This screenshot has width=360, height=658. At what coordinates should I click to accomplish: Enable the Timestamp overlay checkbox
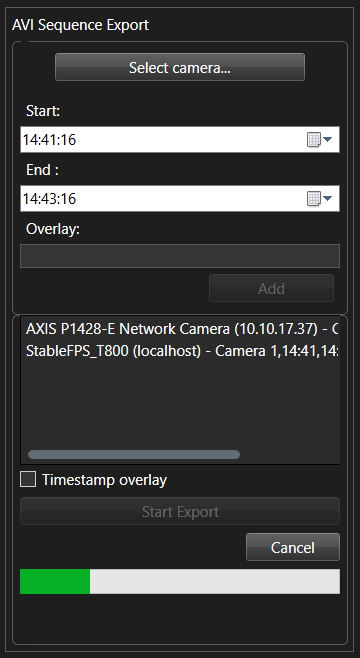pyautogui.click(x=28, y=479)
